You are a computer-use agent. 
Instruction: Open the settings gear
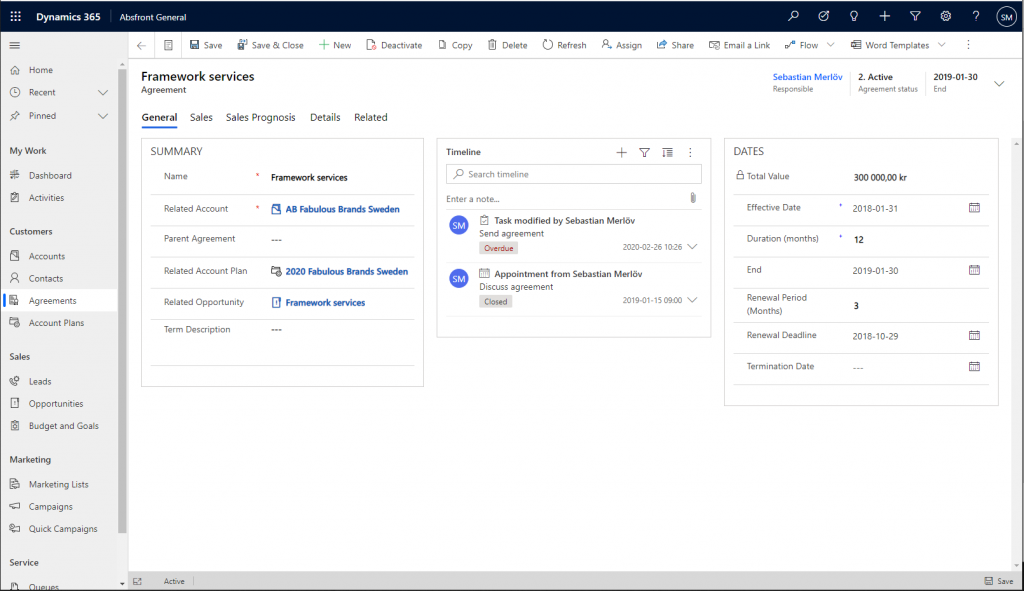[945, 16]
